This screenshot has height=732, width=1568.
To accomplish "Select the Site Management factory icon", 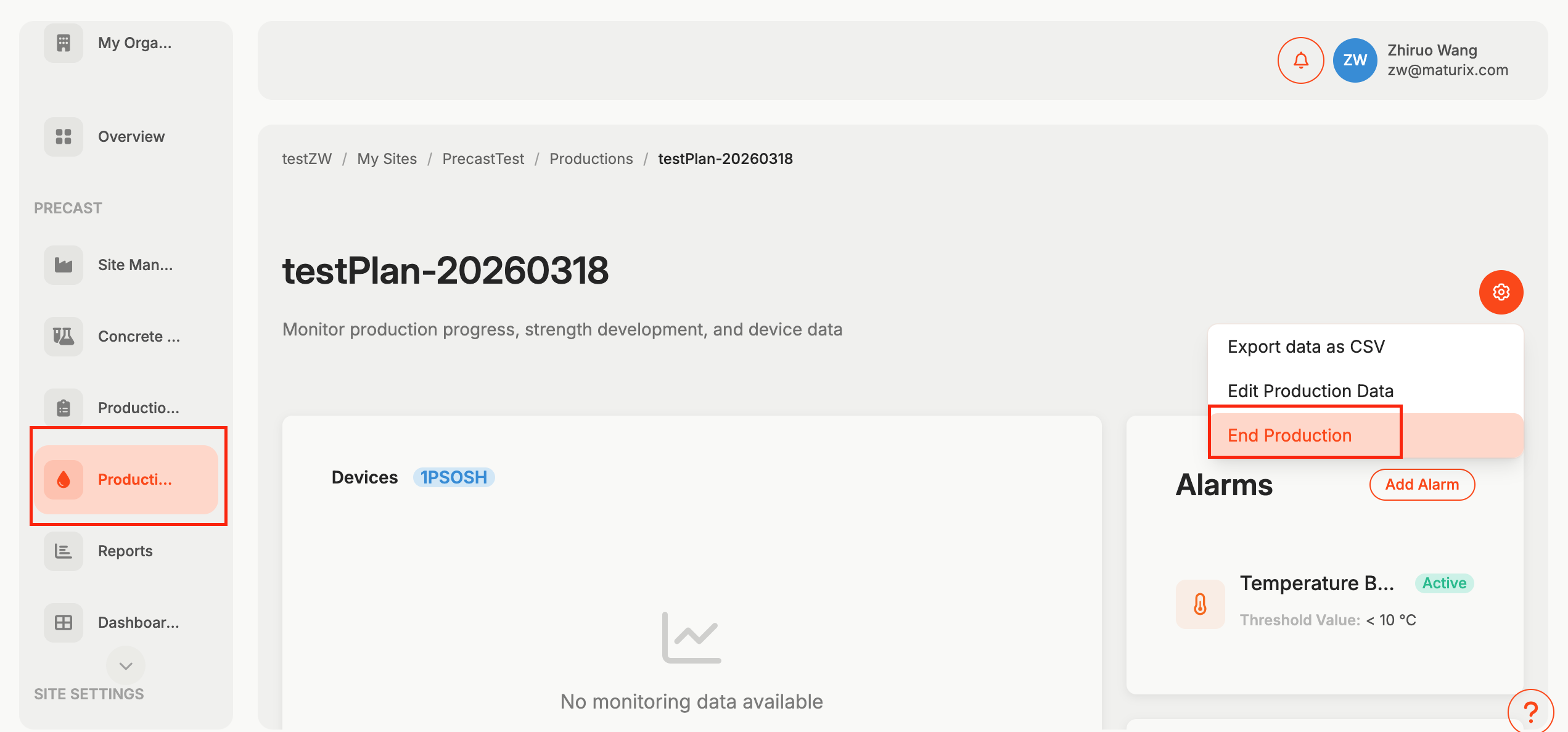I will [x=63, y=265].
